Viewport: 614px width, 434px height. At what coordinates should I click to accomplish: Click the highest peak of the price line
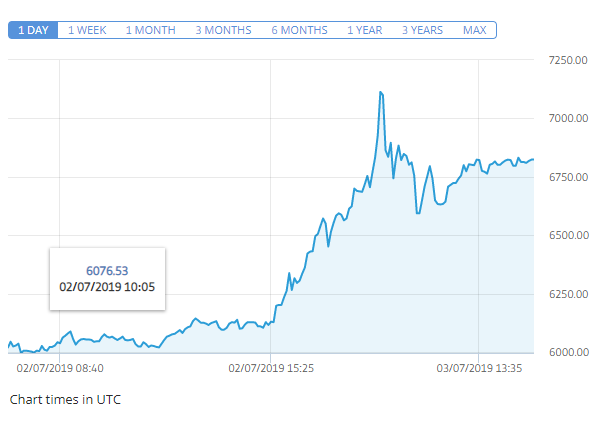pos(381,93)
